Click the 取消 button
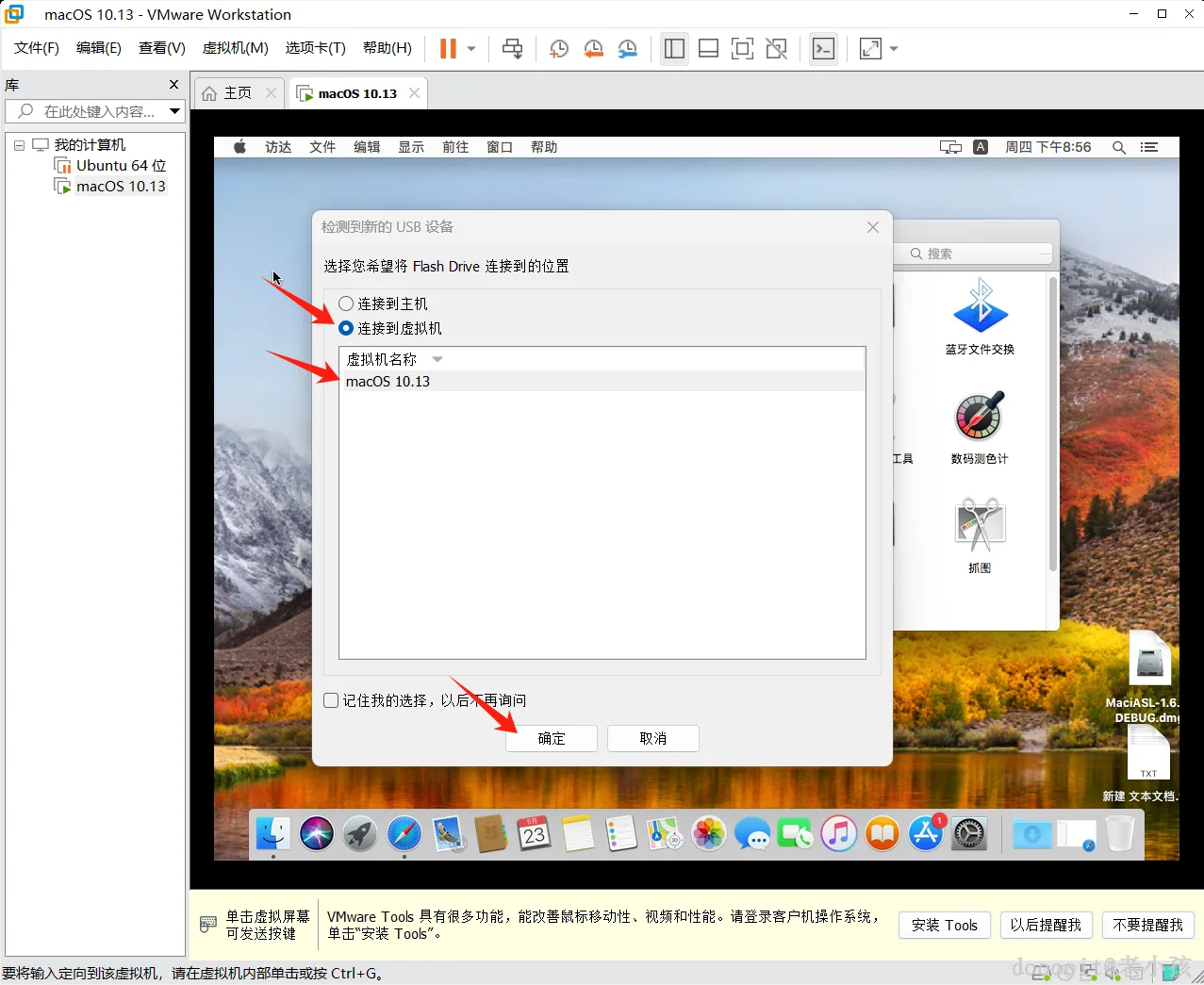The height and width of the screenshot is (985, 1204). 653,738
